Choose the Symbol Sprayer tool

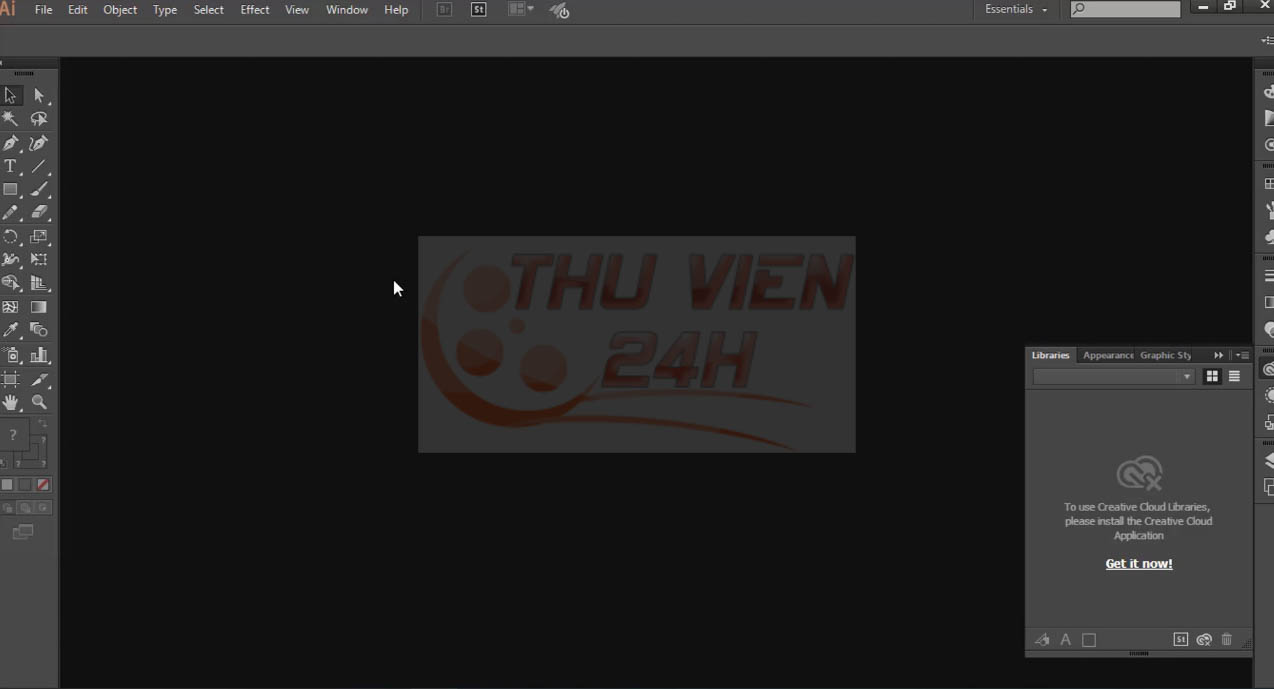(x=11, y=355)
